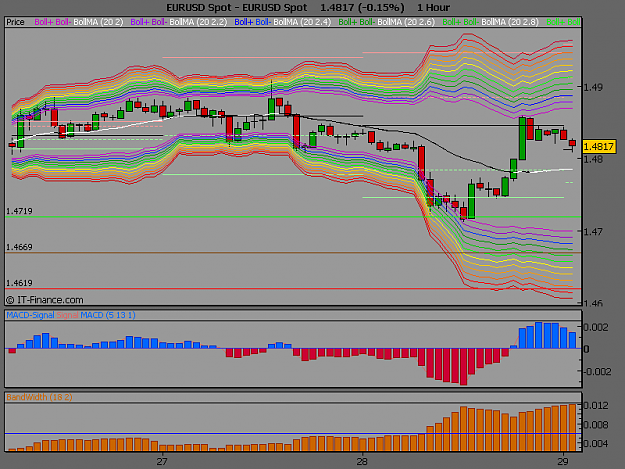The height and width of the screenshot is (469, 625).
Task: Click the 0.002 MACD axis value
Action: (596, 328)
